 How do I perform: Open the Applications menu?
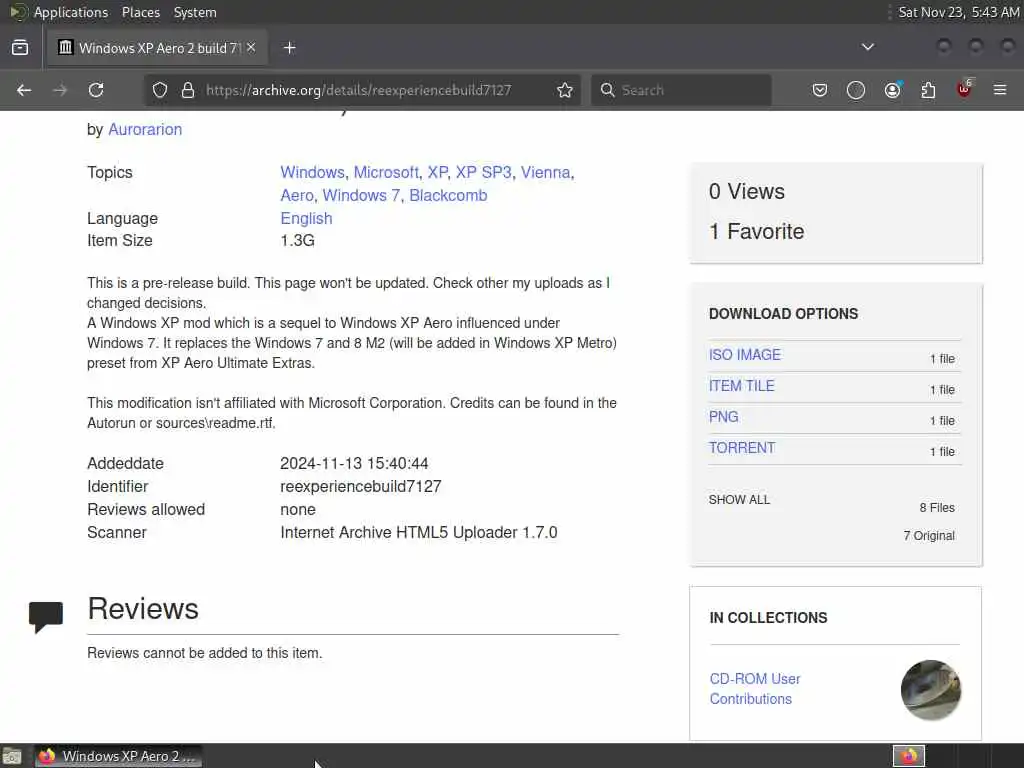(71, 12)
